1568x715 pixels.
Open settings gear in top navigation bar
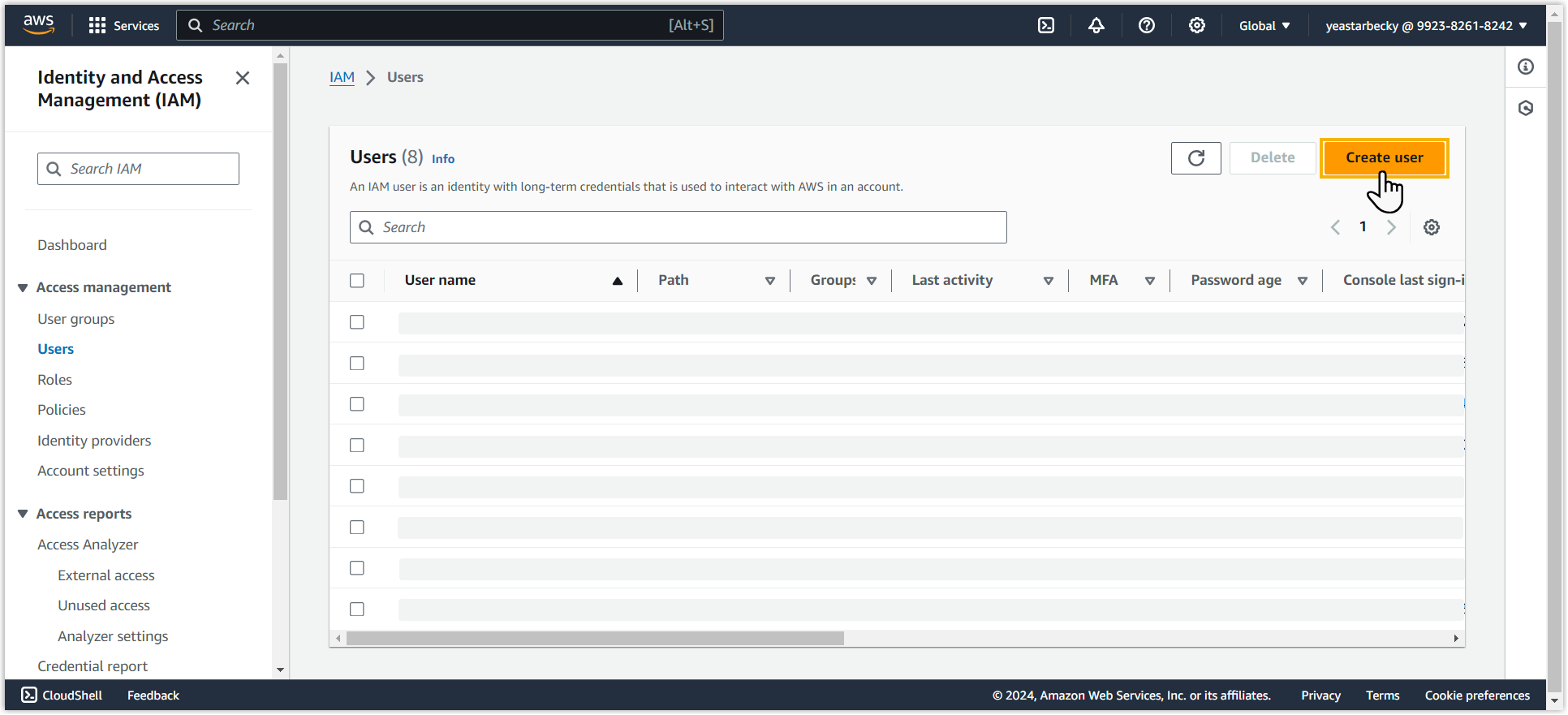[x=1197, y=25]
